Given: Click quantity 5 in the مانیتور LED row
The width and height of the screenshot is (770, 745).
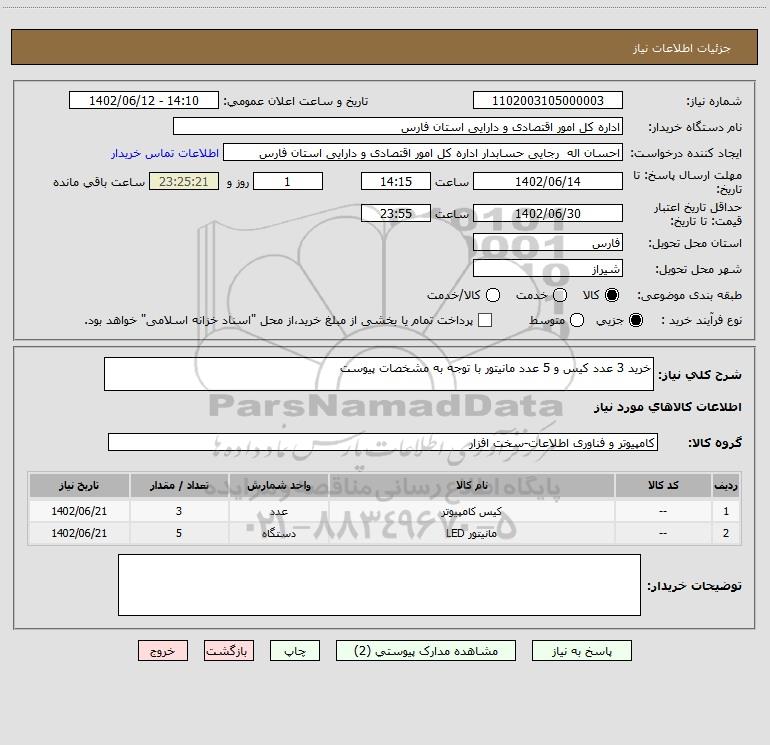Looking at the screenshot, I should [179, 533].
